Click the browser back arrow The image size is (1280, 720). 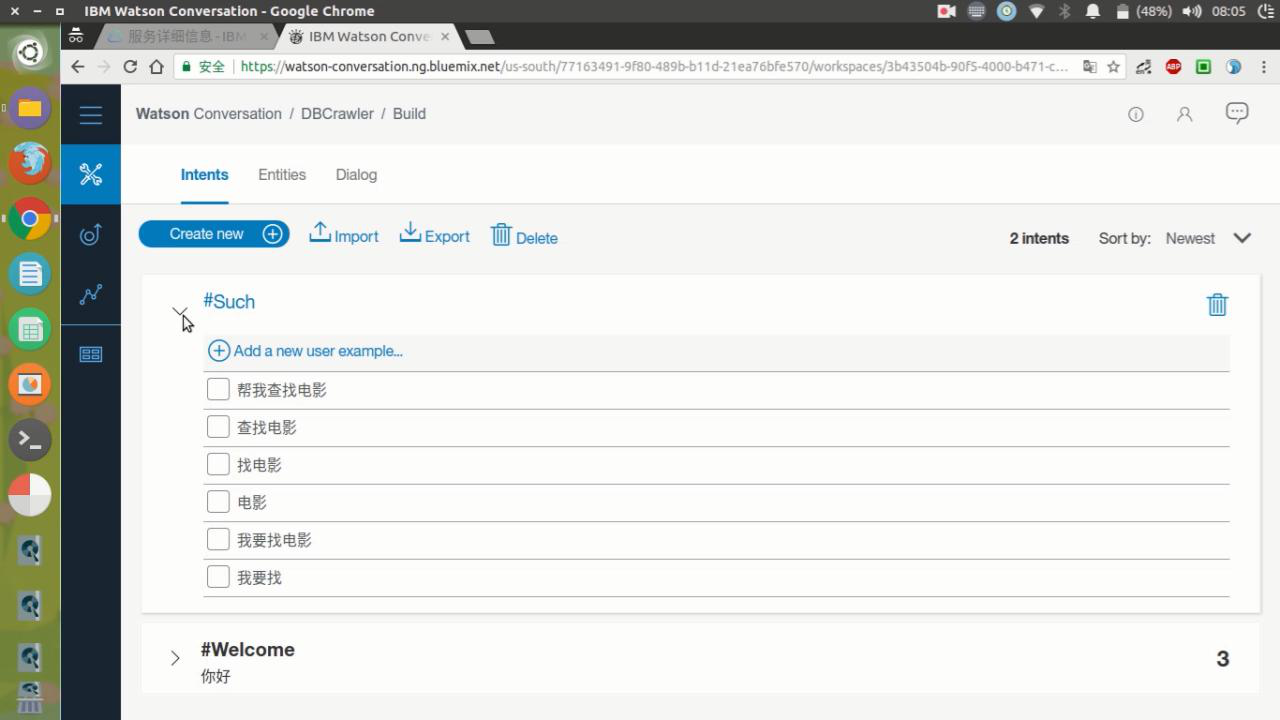[x=78, y=67]
